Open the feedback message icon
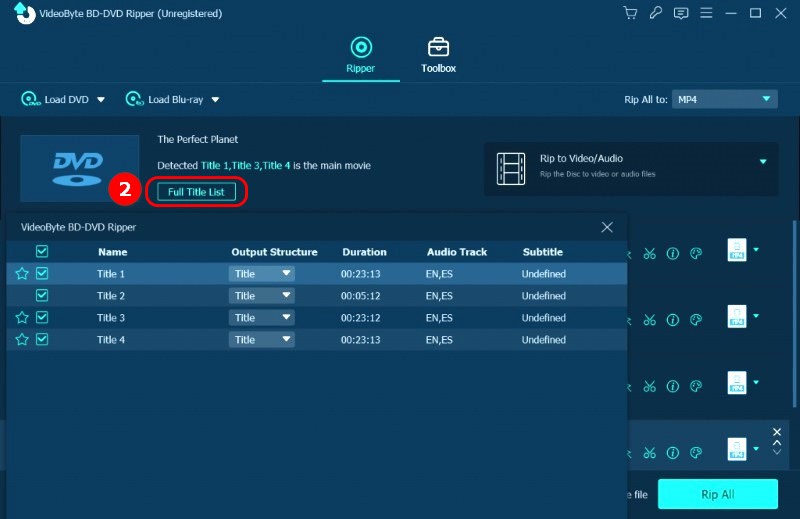This screenshot has width=800, height=519. (x=681, y=14)
